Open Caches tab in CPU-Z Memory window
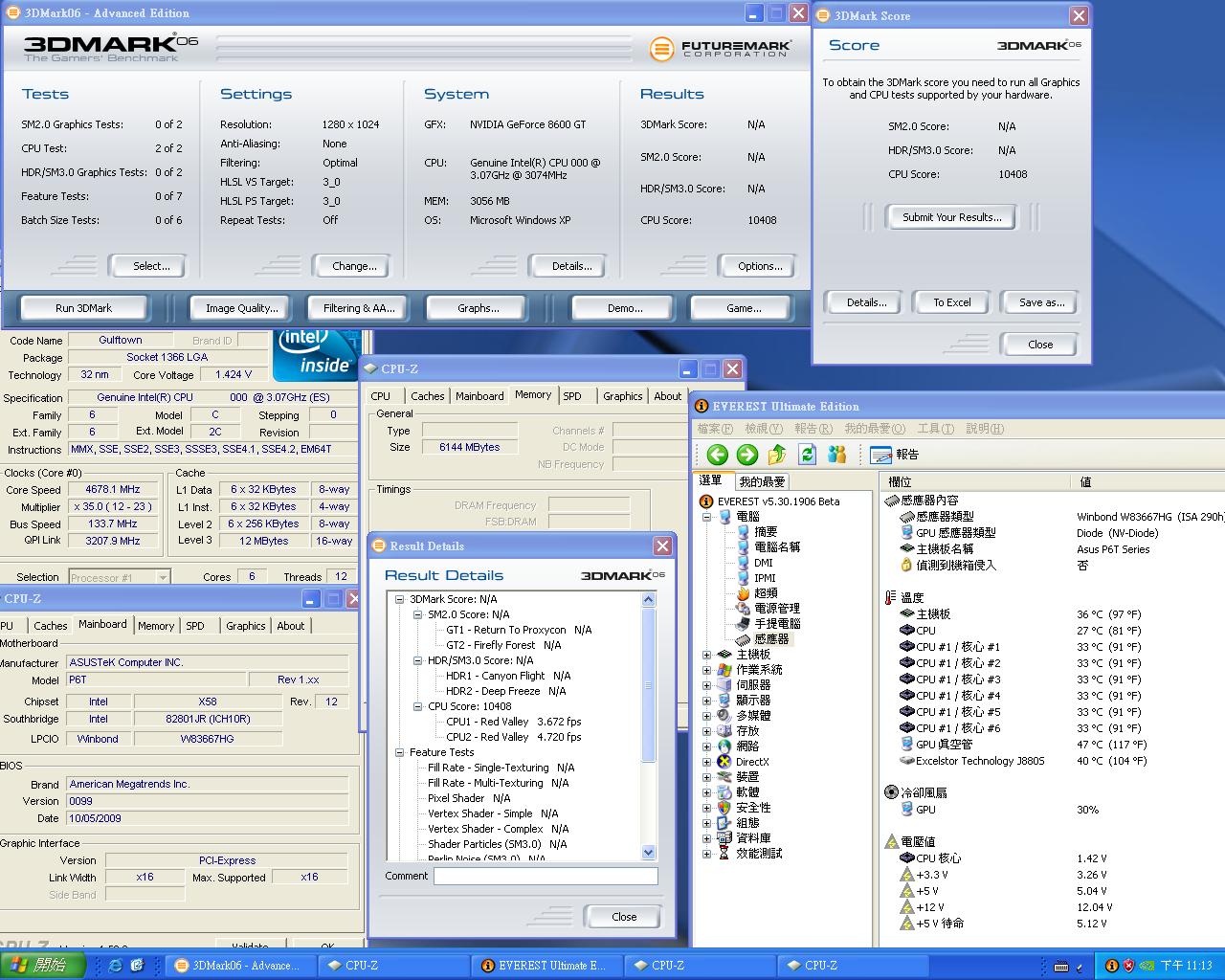1225x980 pixels. [428, 396]
